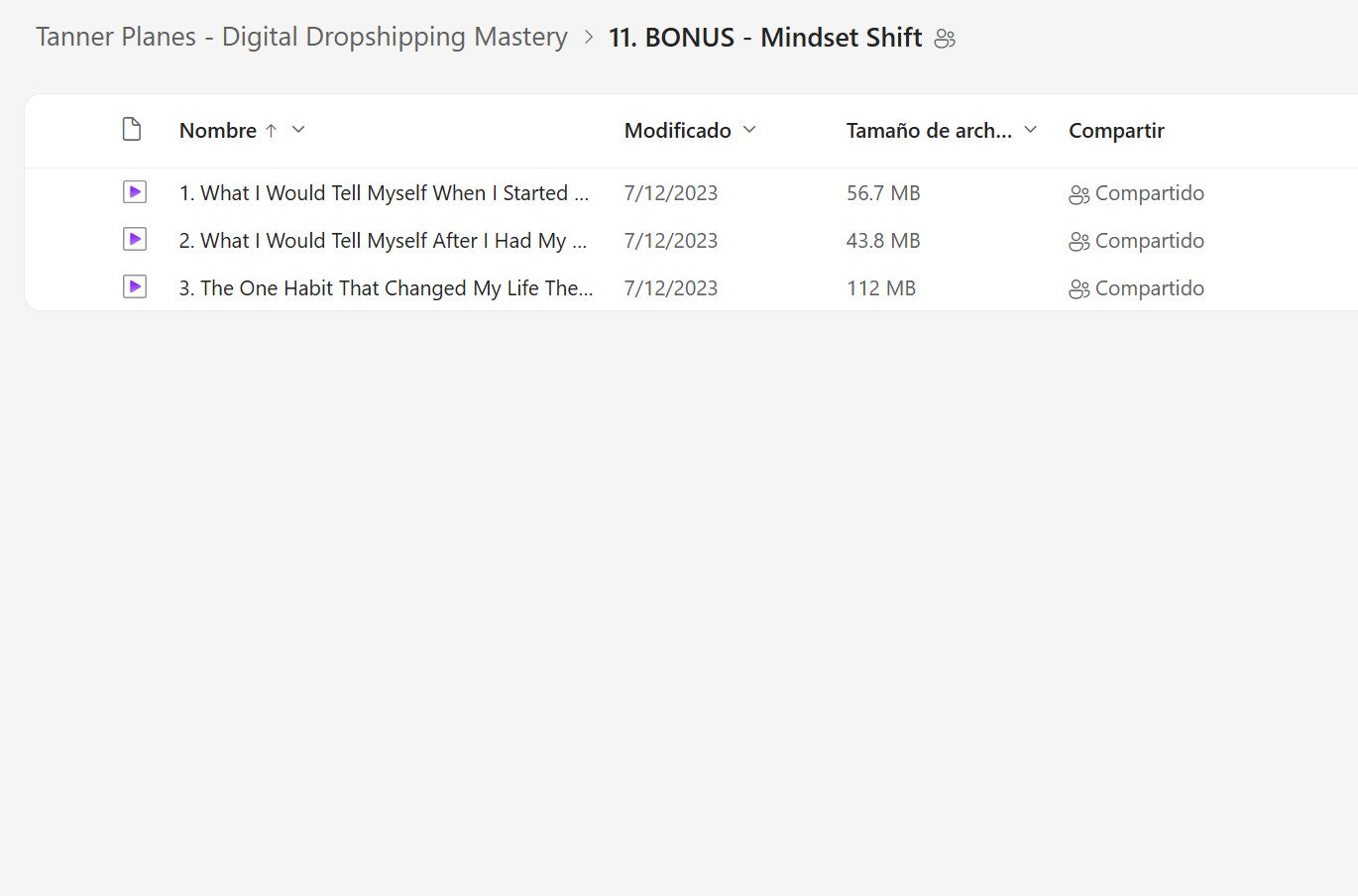The width and height of the screenshot is (1358, 896).
Task: Click video icon of file 2. What I Would Tell Myself After
Action: point(135,240)
